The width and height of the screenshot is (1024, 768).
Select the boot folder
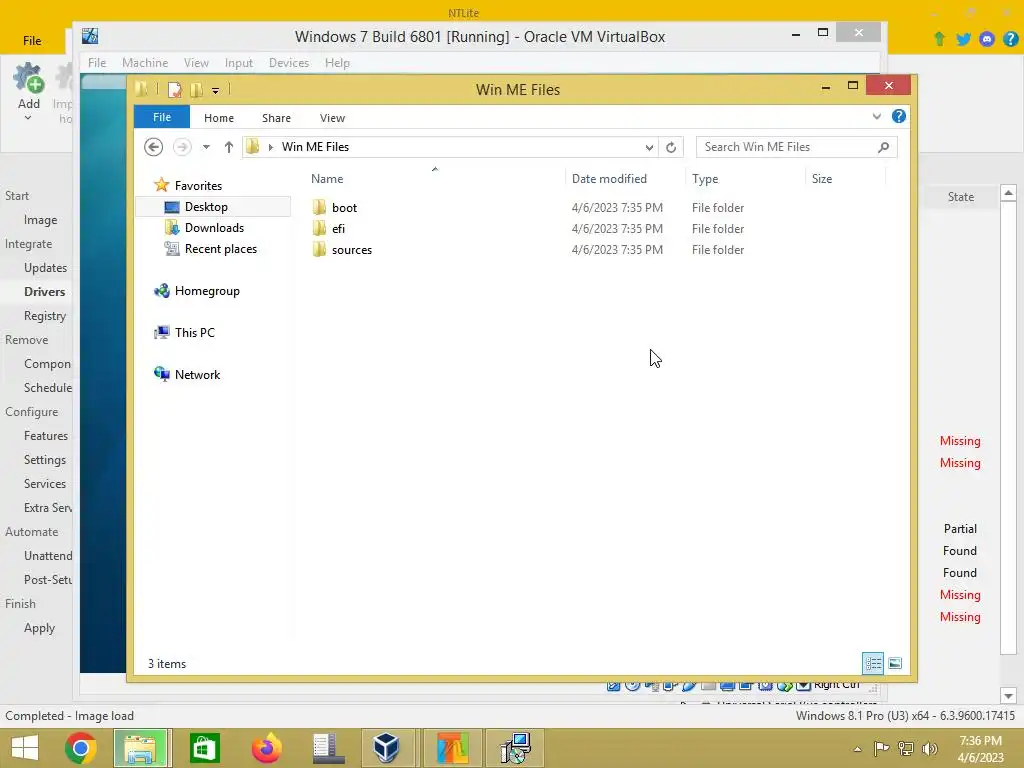[344, 208]
